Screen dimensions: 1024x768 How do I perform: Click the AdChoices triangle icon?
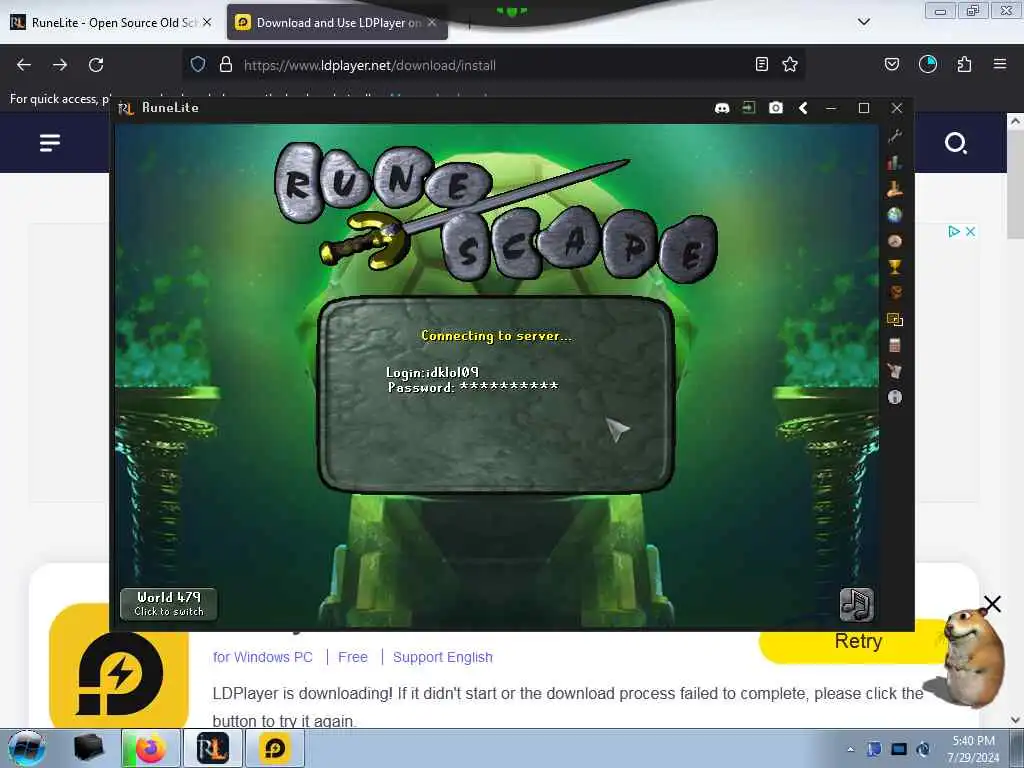(x=953, y=231)
